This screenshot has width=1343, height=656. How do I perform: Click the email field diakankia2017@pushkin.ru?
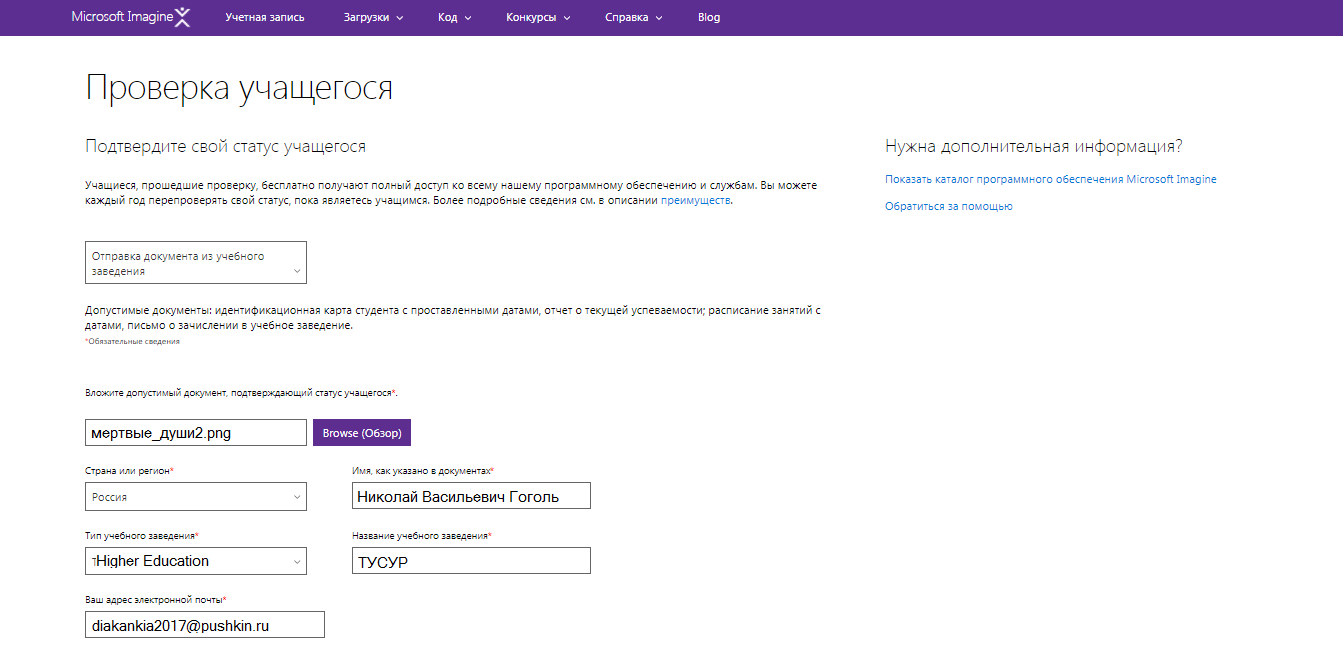[205, 625]
